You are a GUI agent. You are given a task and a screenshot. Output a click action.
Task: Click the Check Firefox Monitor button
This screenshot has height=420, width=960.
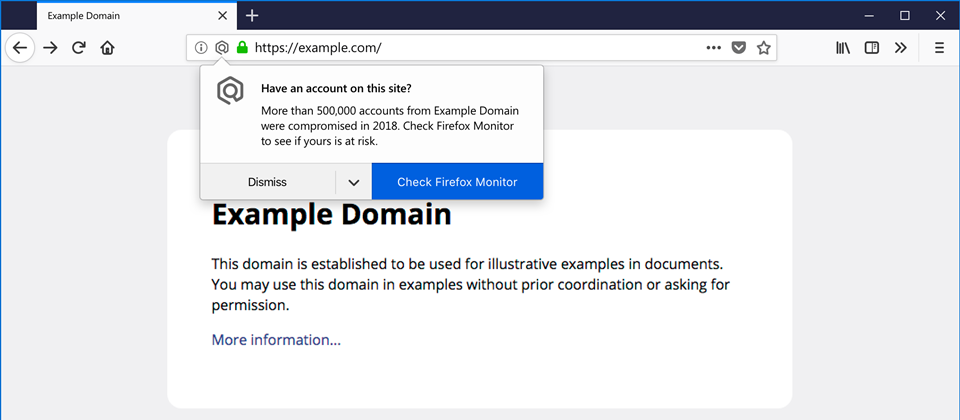[x=457, y=182]
